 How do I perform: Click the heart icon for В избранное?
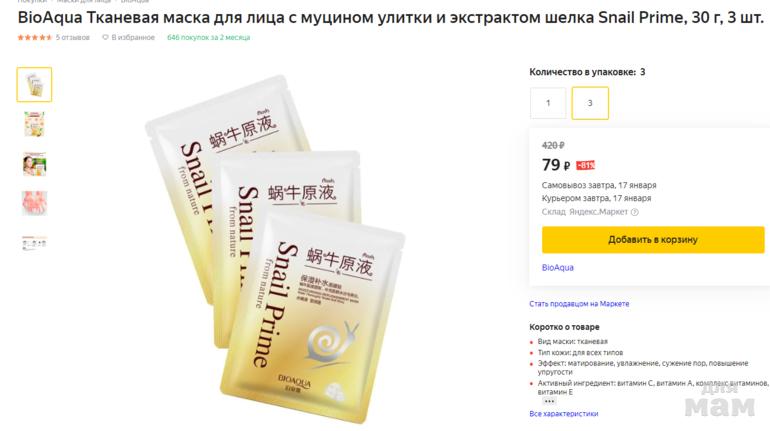point(105,37)
